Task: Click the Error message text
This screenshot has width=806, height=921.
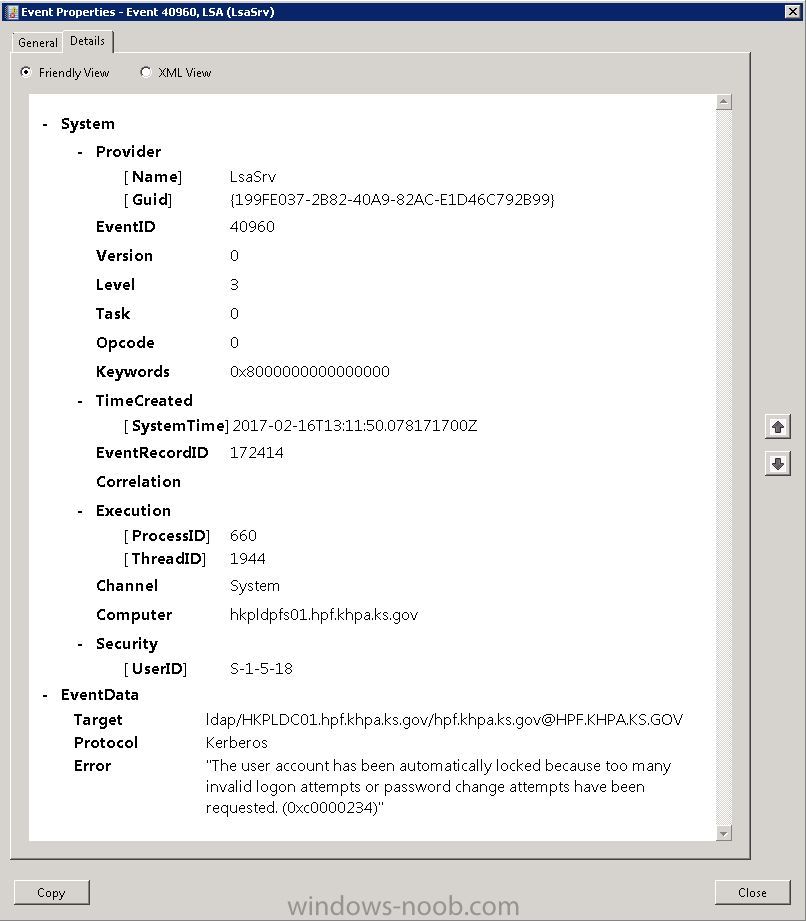Action: click(438, 787)
